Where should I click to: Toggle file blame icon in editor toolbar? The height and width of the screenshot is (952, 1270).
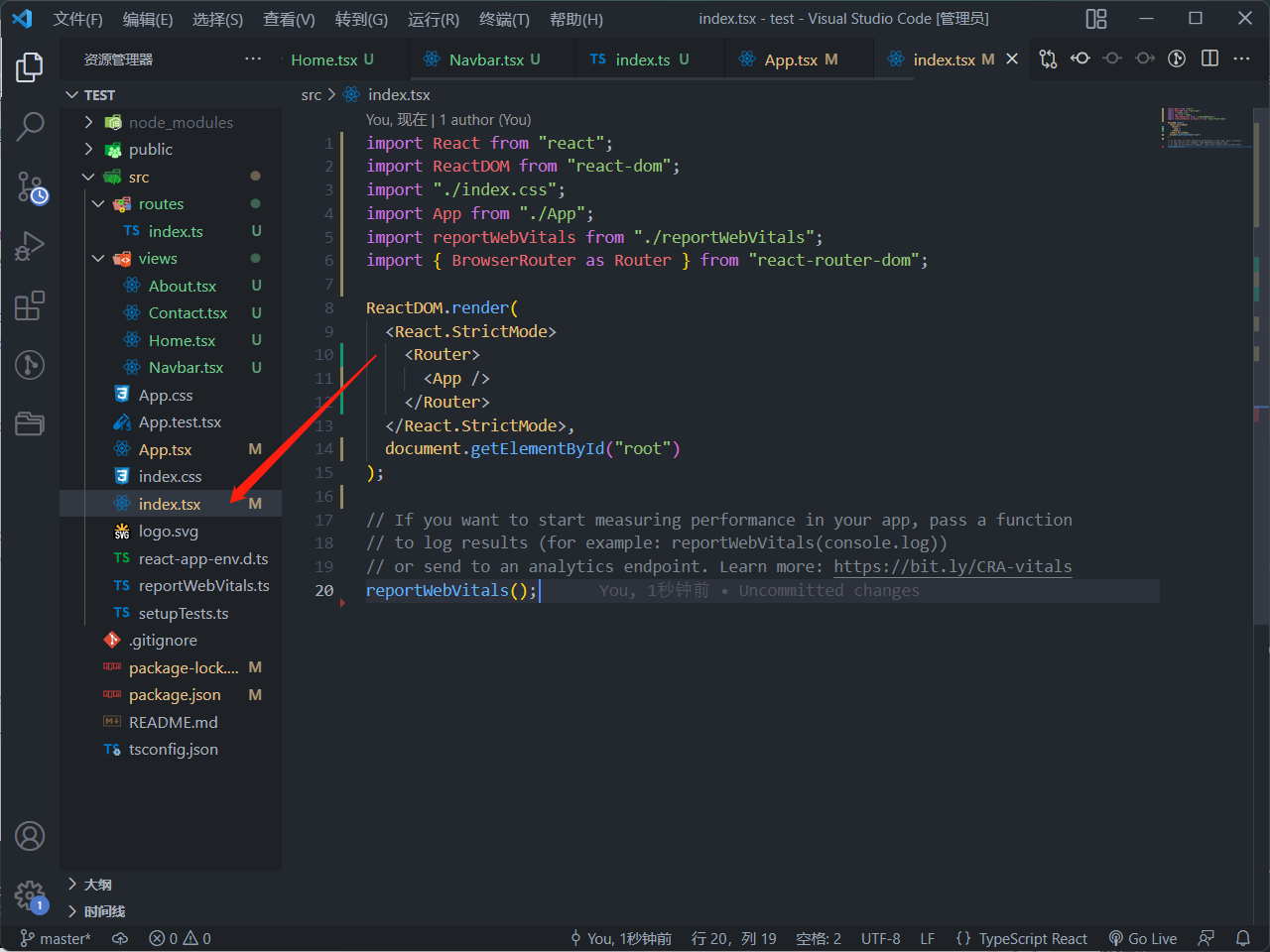[x=1177, y=59]
